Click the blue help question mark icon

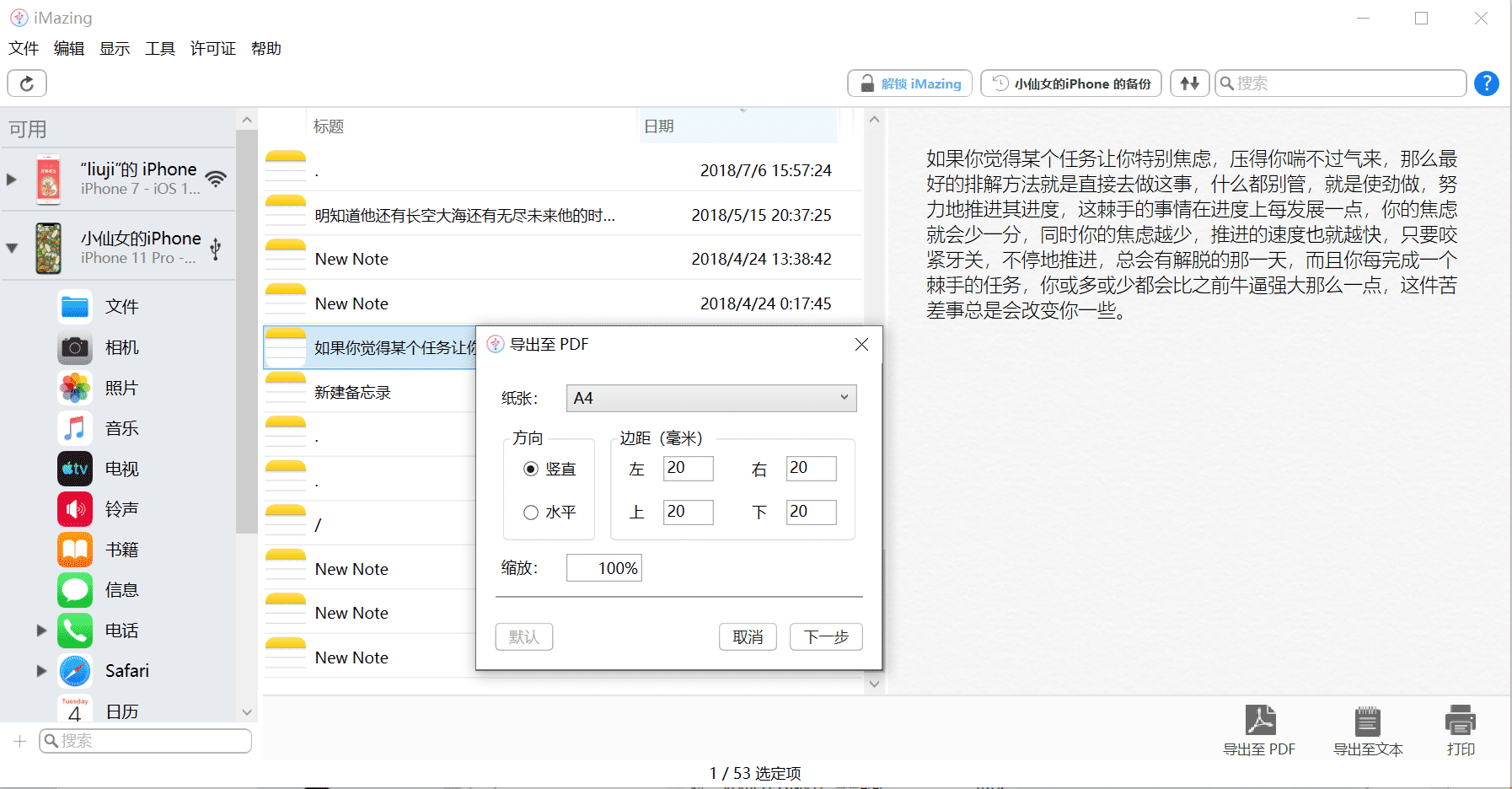[x=1487, y=83]
